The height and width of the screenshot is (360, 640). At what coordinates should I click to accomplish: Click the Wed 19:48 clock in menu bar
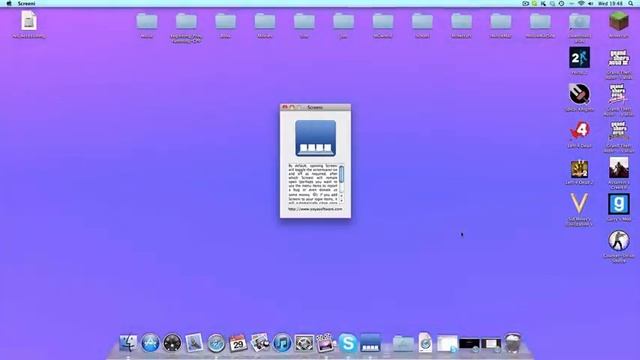click(610, 3)
